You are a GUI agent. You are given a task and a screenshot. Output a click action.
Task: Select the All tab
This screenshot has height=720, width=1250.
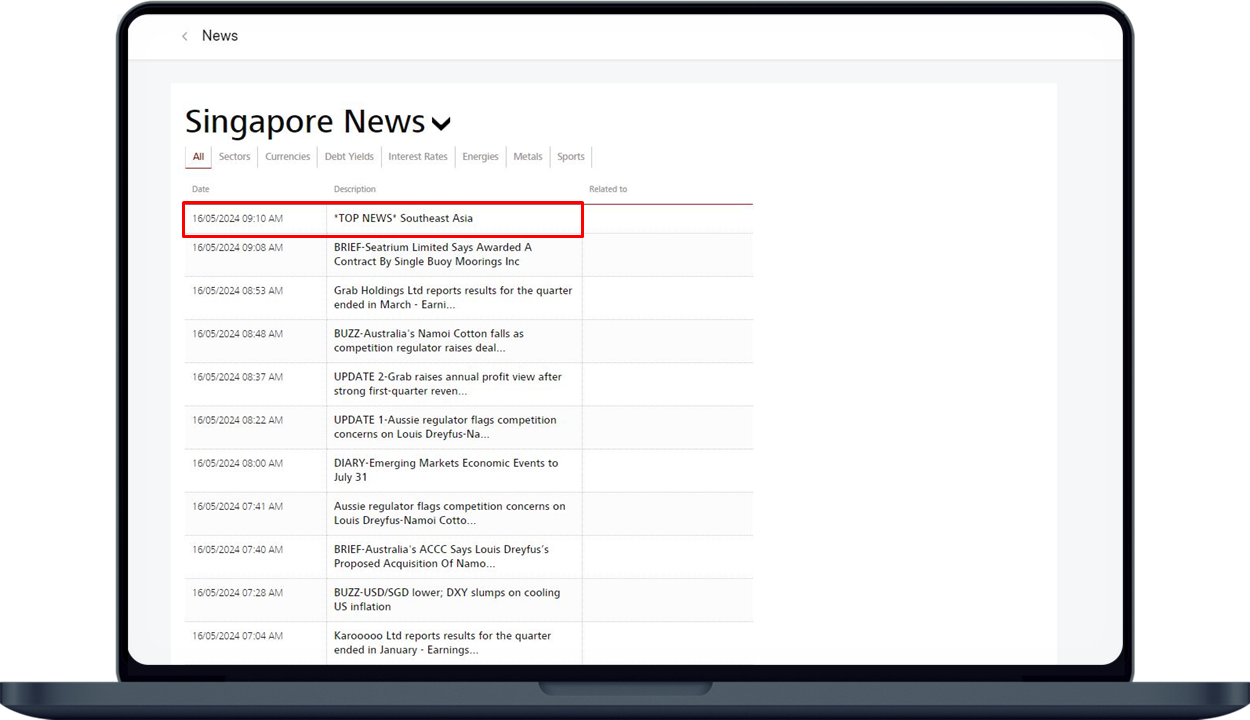[198, 157]
